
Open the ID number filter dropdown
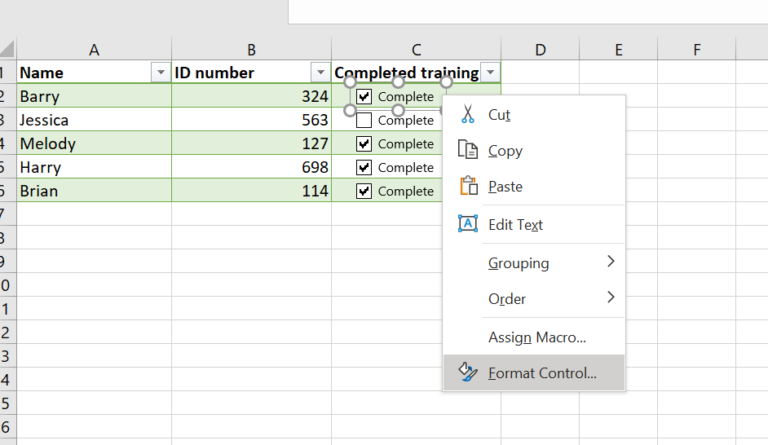[320, 73]
